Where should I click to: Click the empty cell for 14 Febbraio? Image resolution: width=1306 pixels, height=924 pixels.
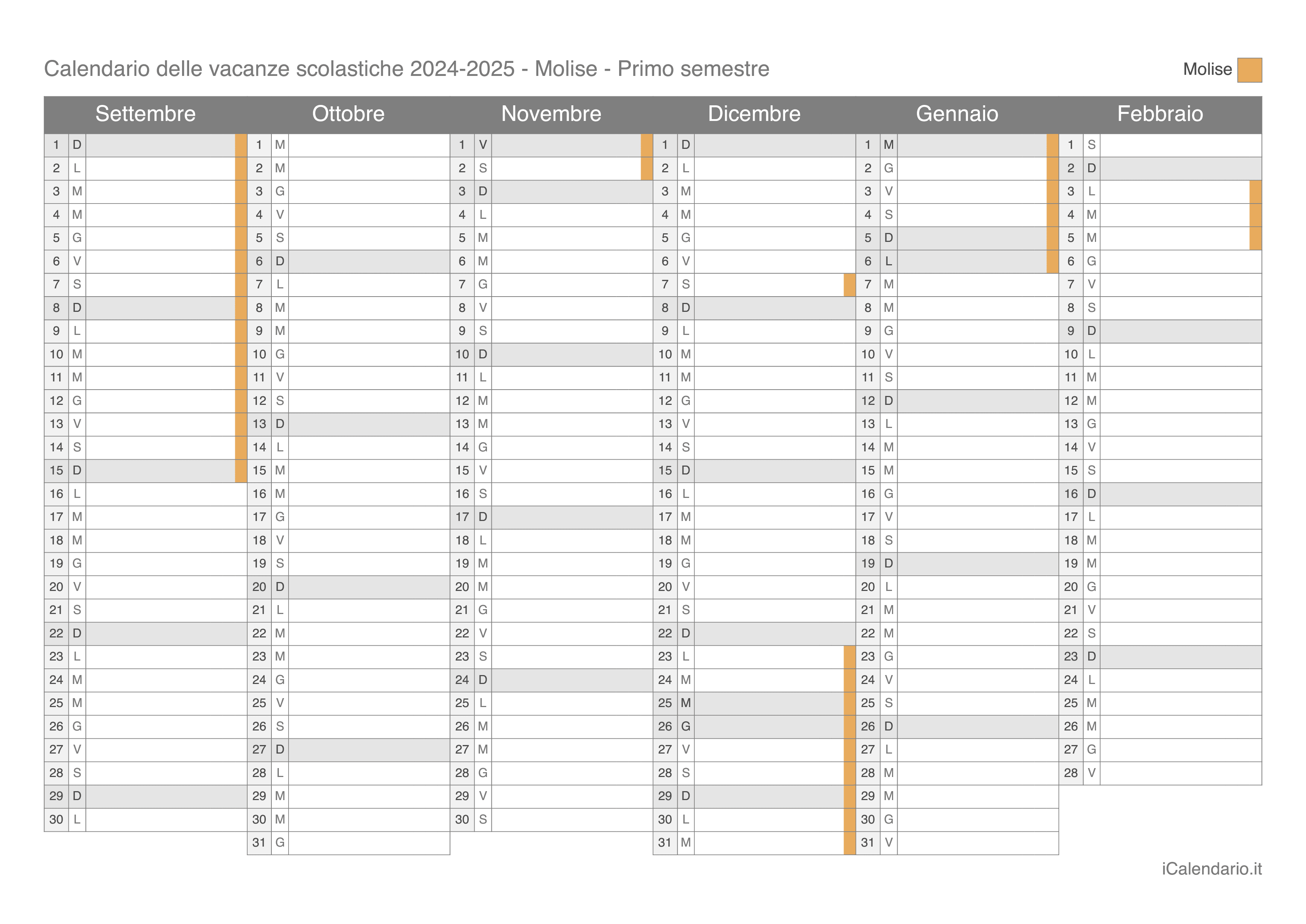point(1181,447)
